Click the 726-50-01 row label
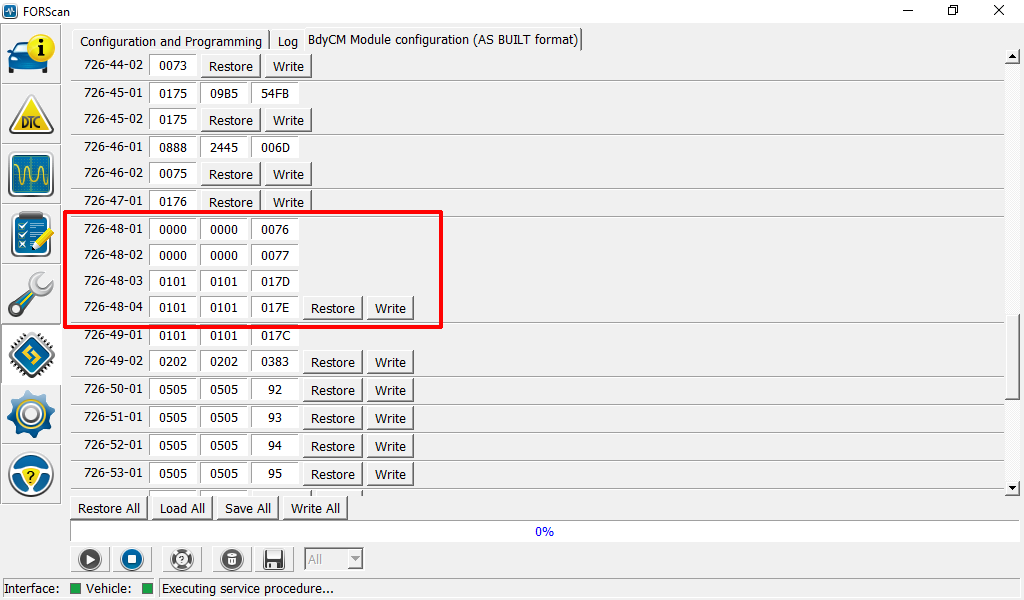 click(x=113, y=389)
